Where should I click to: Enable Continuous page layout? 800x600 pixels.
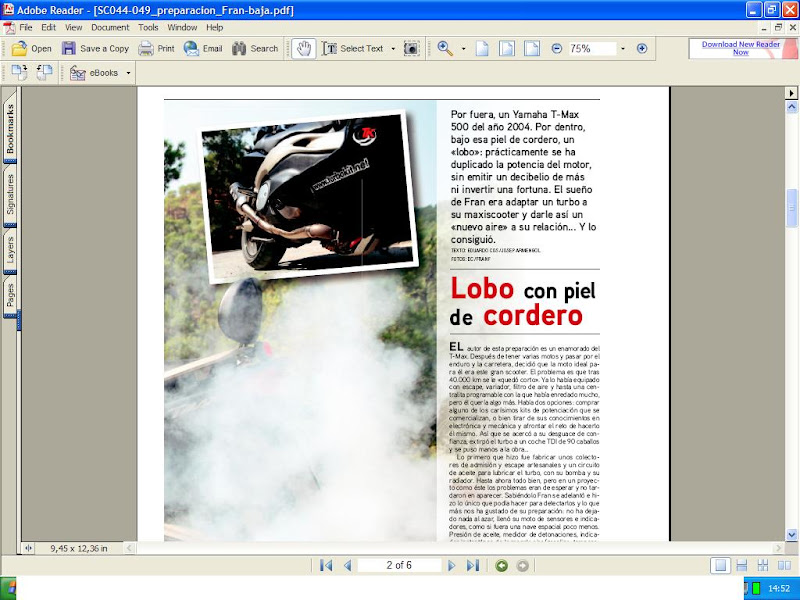pos(742,565)
